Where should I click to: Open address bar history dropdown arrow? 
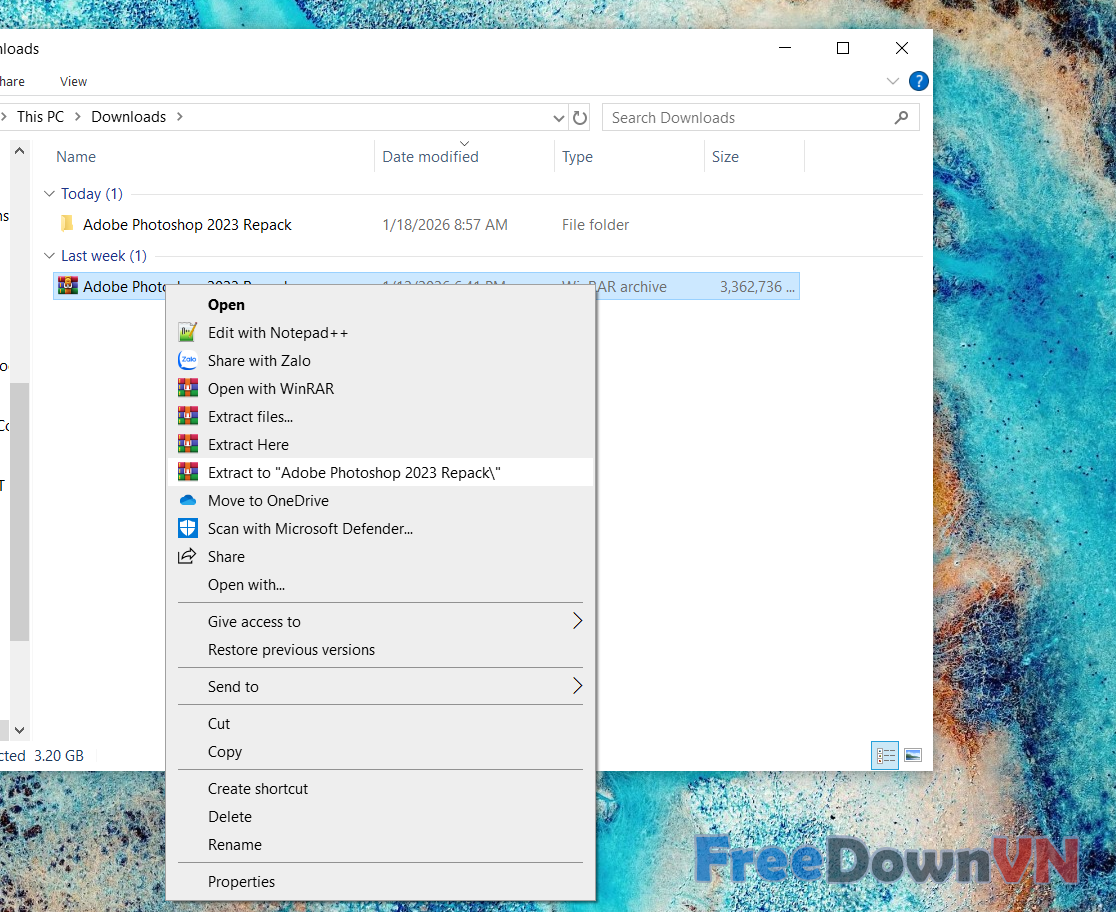558,118
